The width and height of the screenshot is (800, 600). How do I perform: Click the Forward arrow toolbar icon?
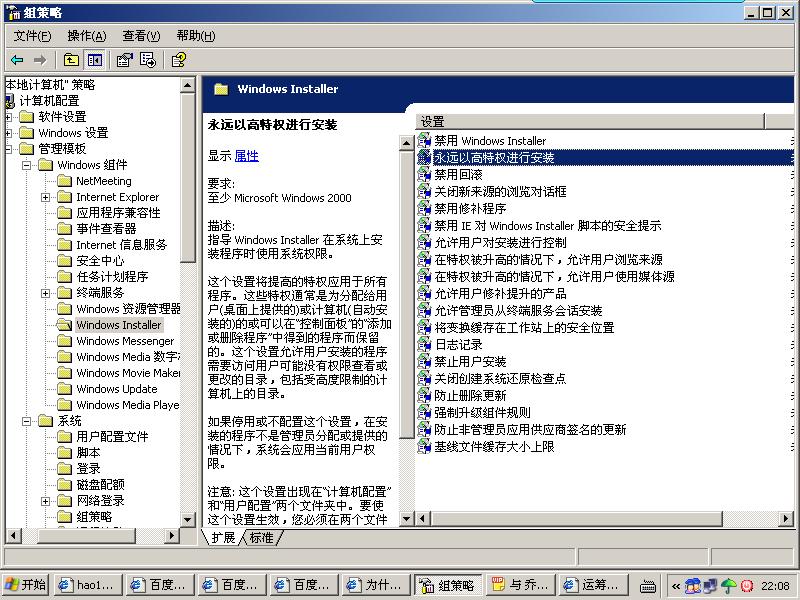click(40, 60)
